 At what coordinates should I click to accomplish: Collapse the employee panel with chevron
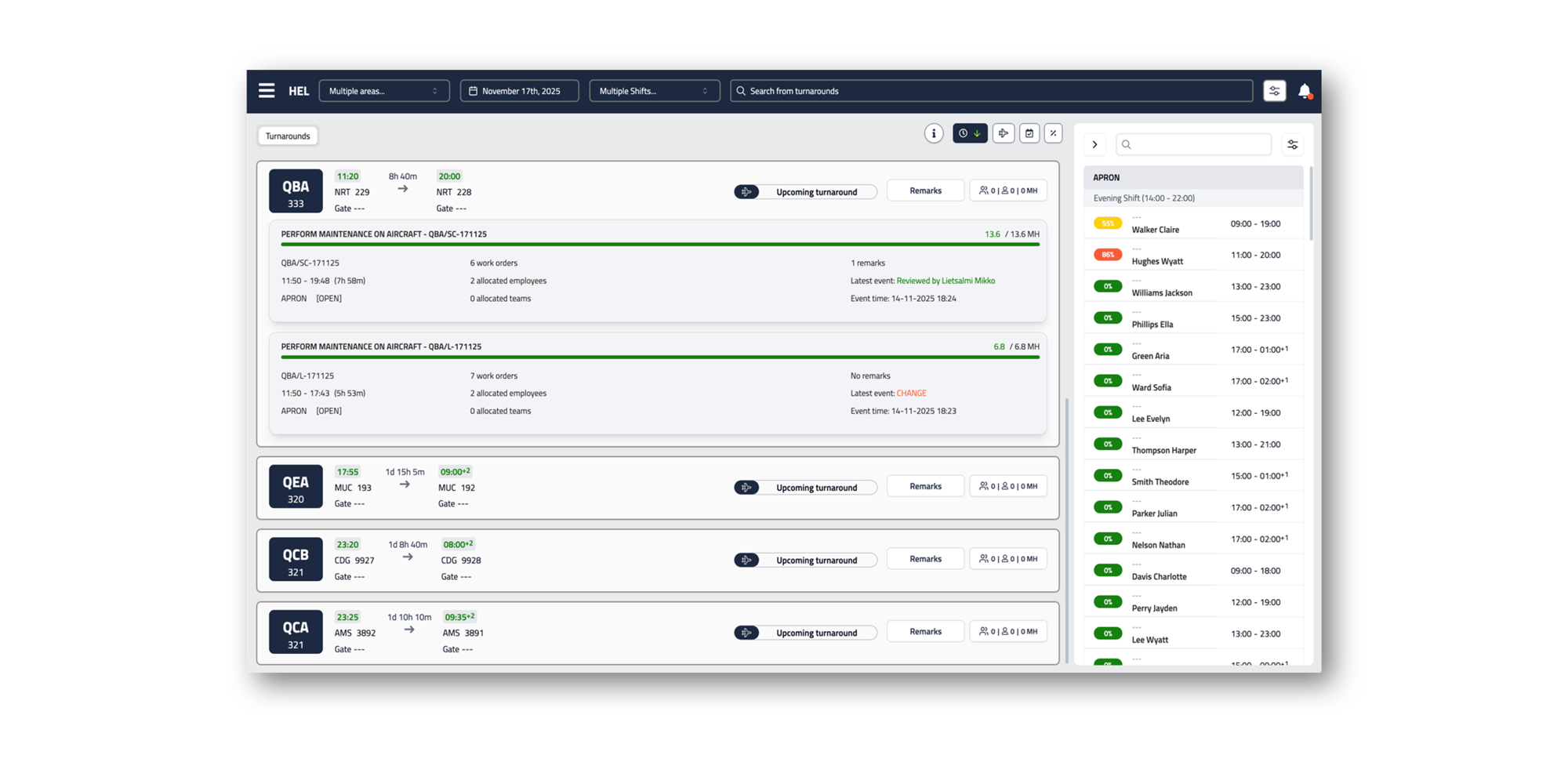[1094, 145]
